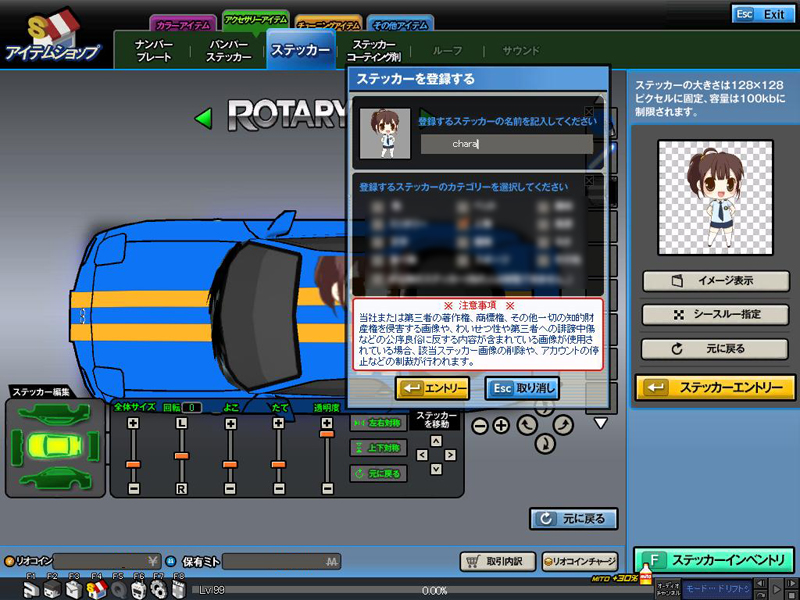Open the F7 gear settings shortcut icon
The width and height of the screenshot is (800, 600).
coord(158,588)
